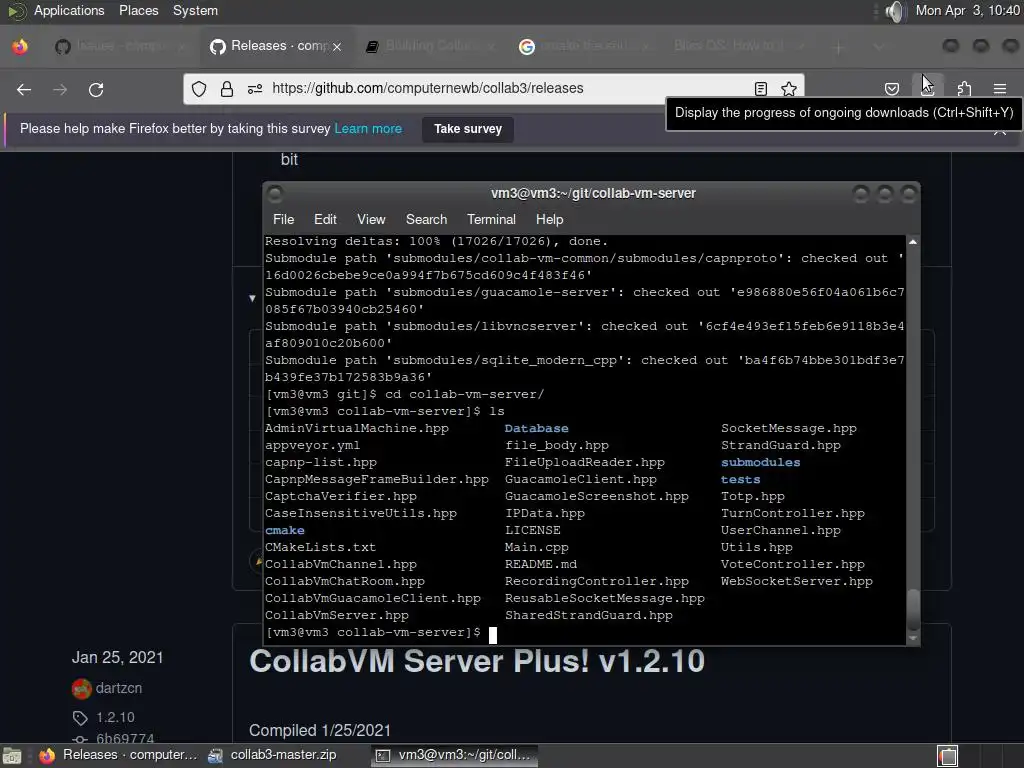Viewport: 1024px width, 768px height.
Task: Open the terminal View menu
Action: coord(371,219)
